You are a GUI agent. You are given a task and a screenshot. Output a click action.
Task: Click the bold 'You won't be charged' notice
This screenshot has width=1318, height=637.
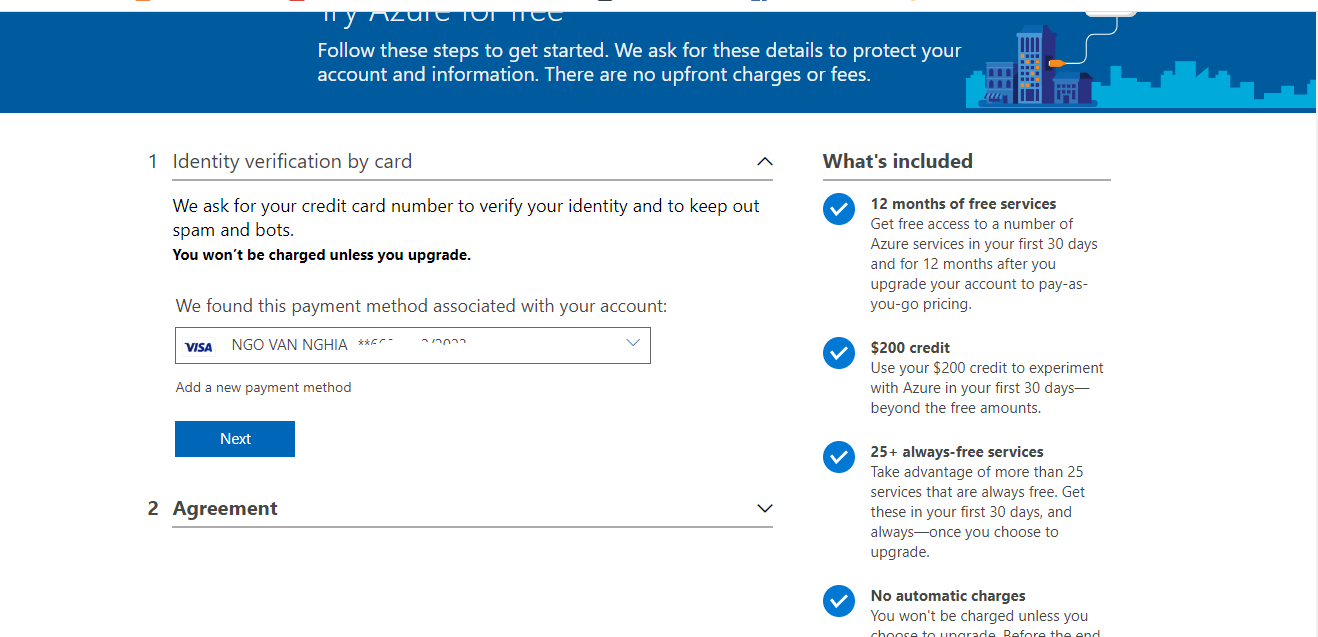pyautogui.click(x=321, y=255)
